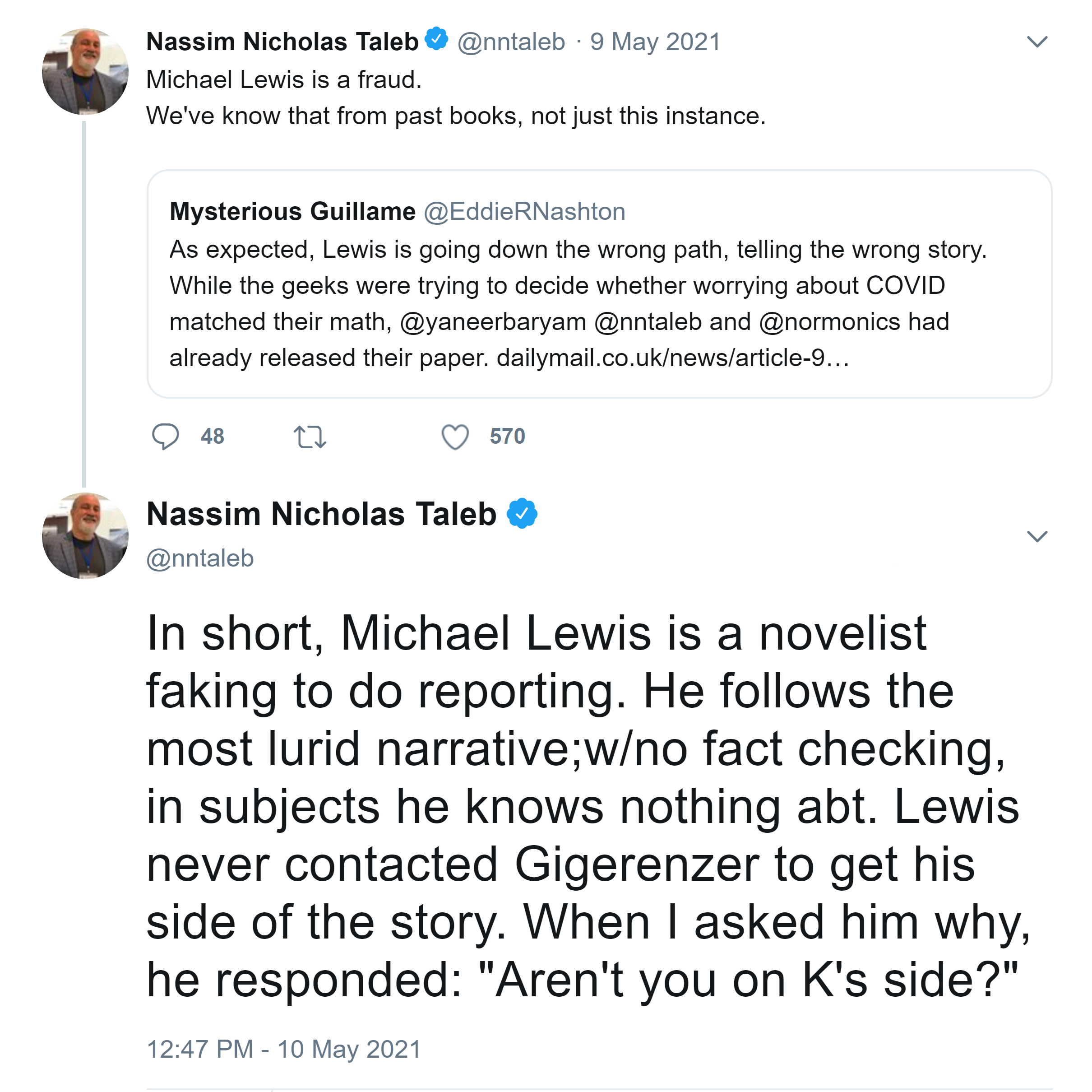Click the 12:47 PM - 10 May 2021 timestamp

[x=284, y=1049]
